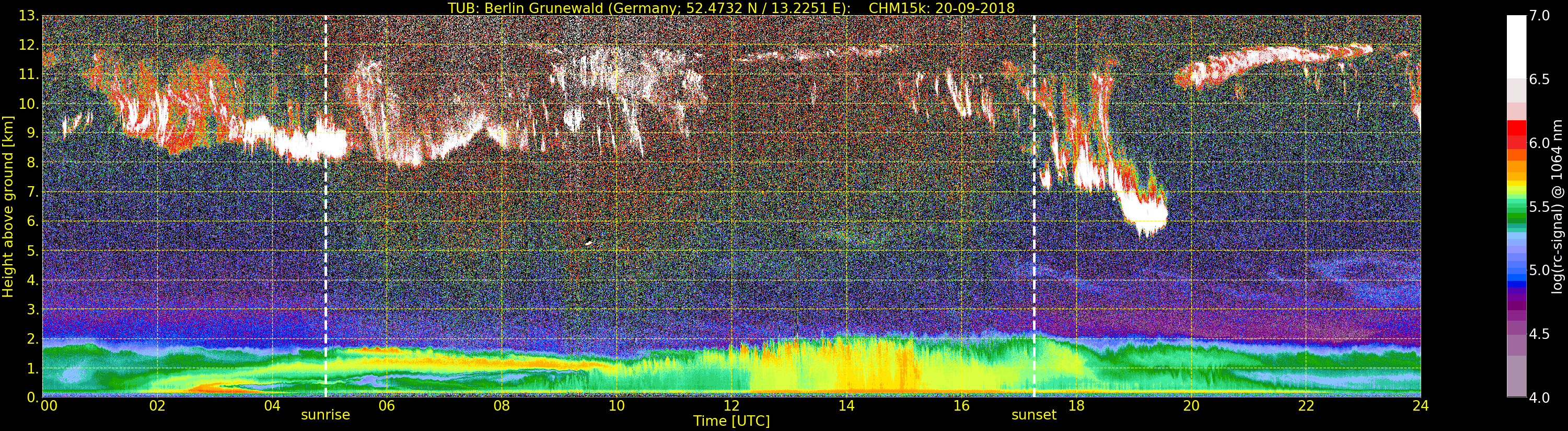Click the height axis tick label '13.'
1568x431 pixels.
click(x=29, y=16)
